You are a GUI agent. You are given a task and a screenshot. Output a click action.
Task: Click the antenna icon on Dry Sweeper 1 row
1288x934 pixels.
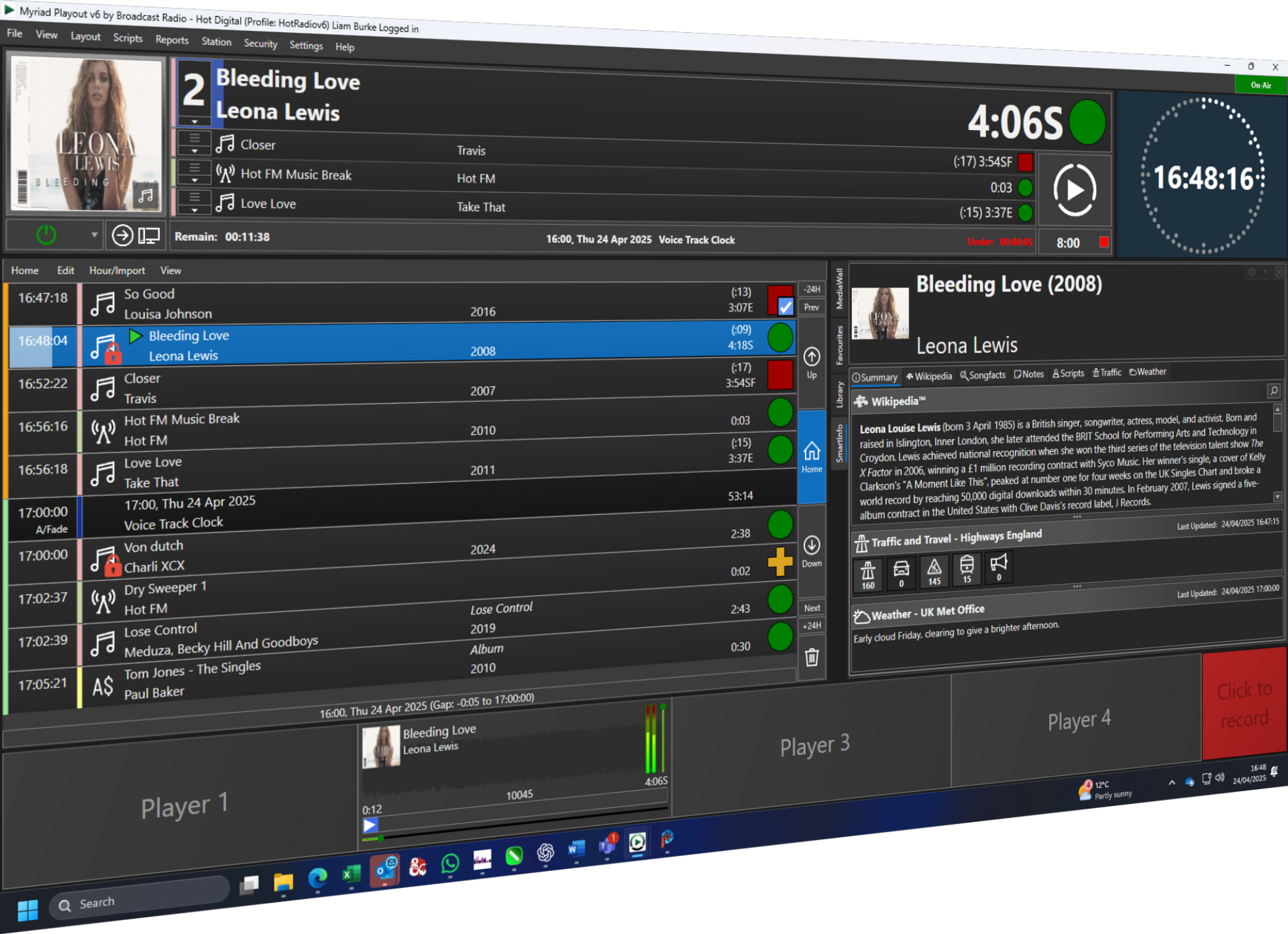pos(103,601)
